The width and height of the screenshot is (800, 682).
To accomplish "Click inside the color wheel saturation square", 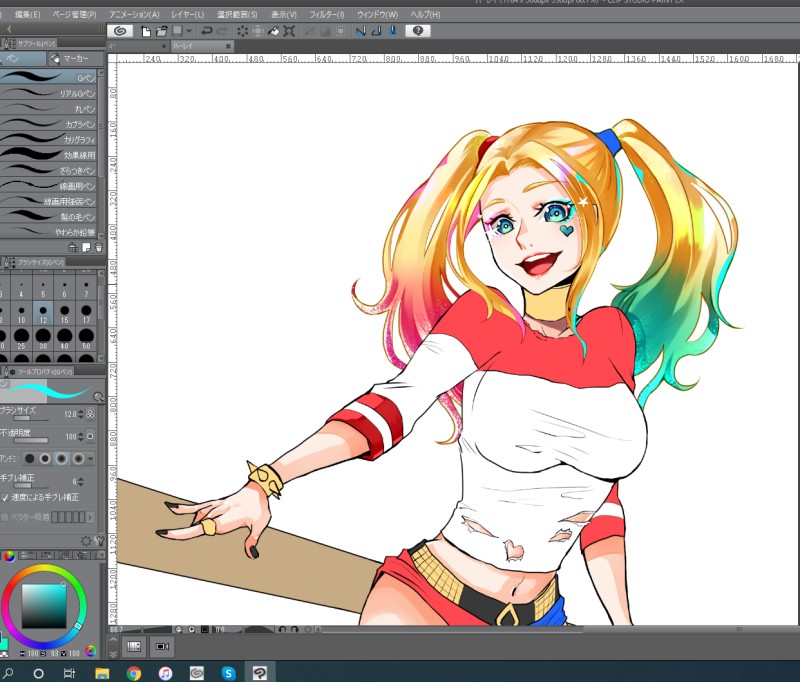I will point(44,606).
